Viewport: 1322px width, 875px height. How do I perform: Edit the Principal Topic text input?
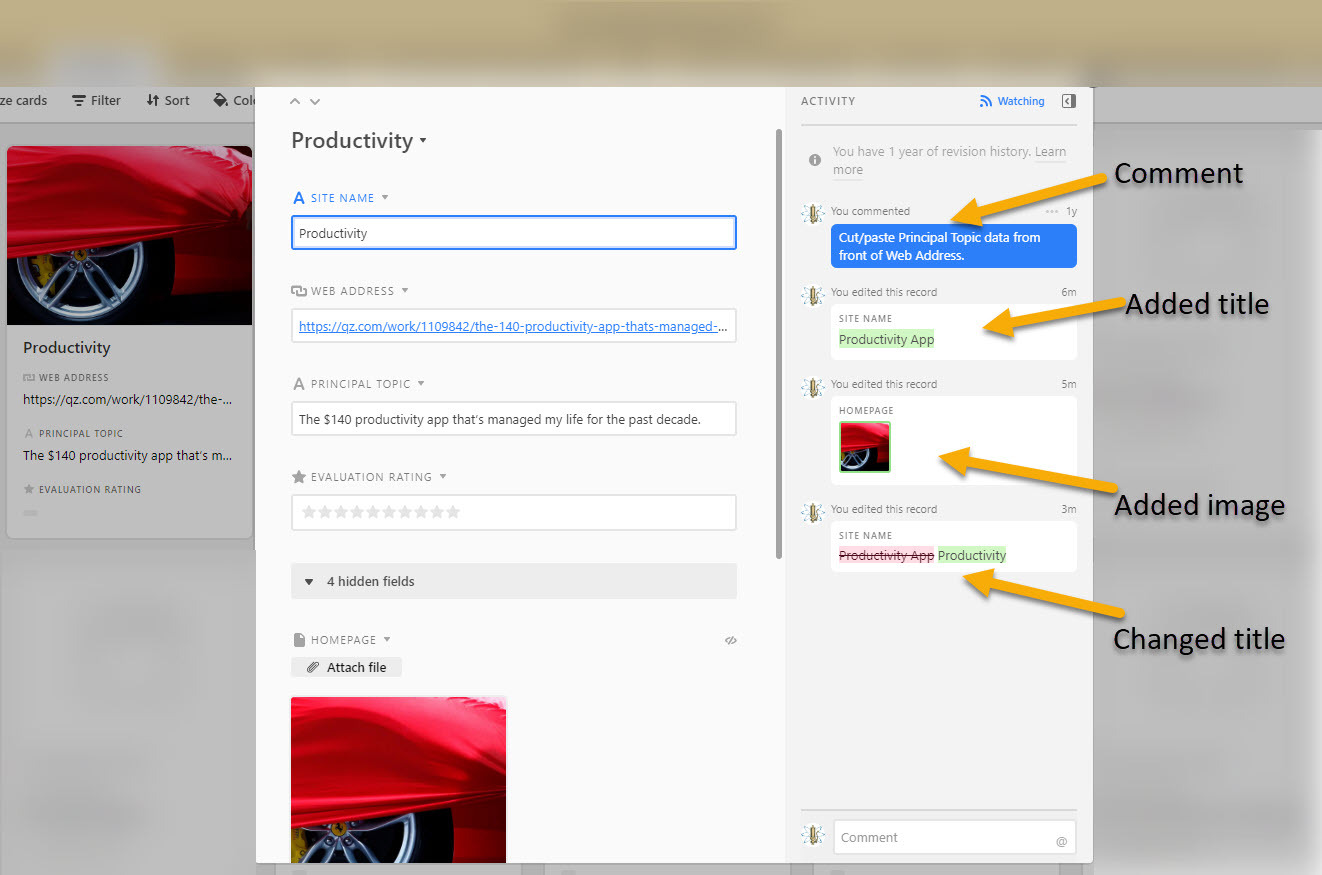pos(514,419)
